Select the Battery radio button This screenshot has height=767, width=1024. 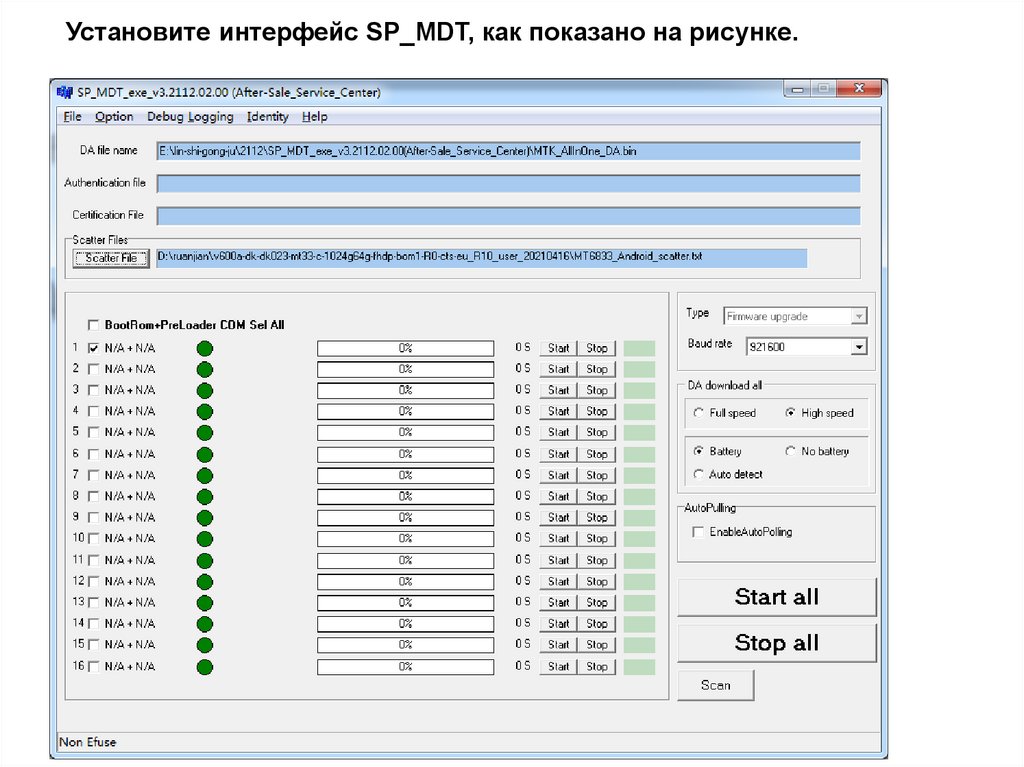(698, 451)
